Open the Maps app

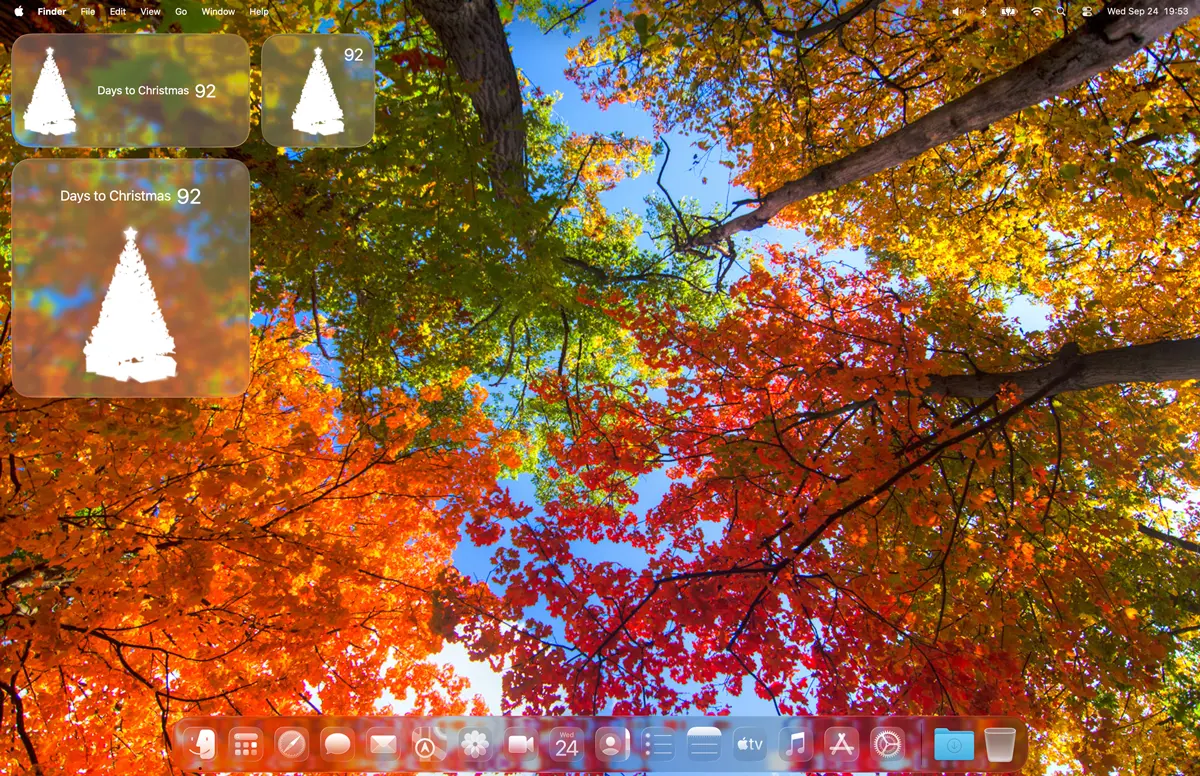[426, 744]
